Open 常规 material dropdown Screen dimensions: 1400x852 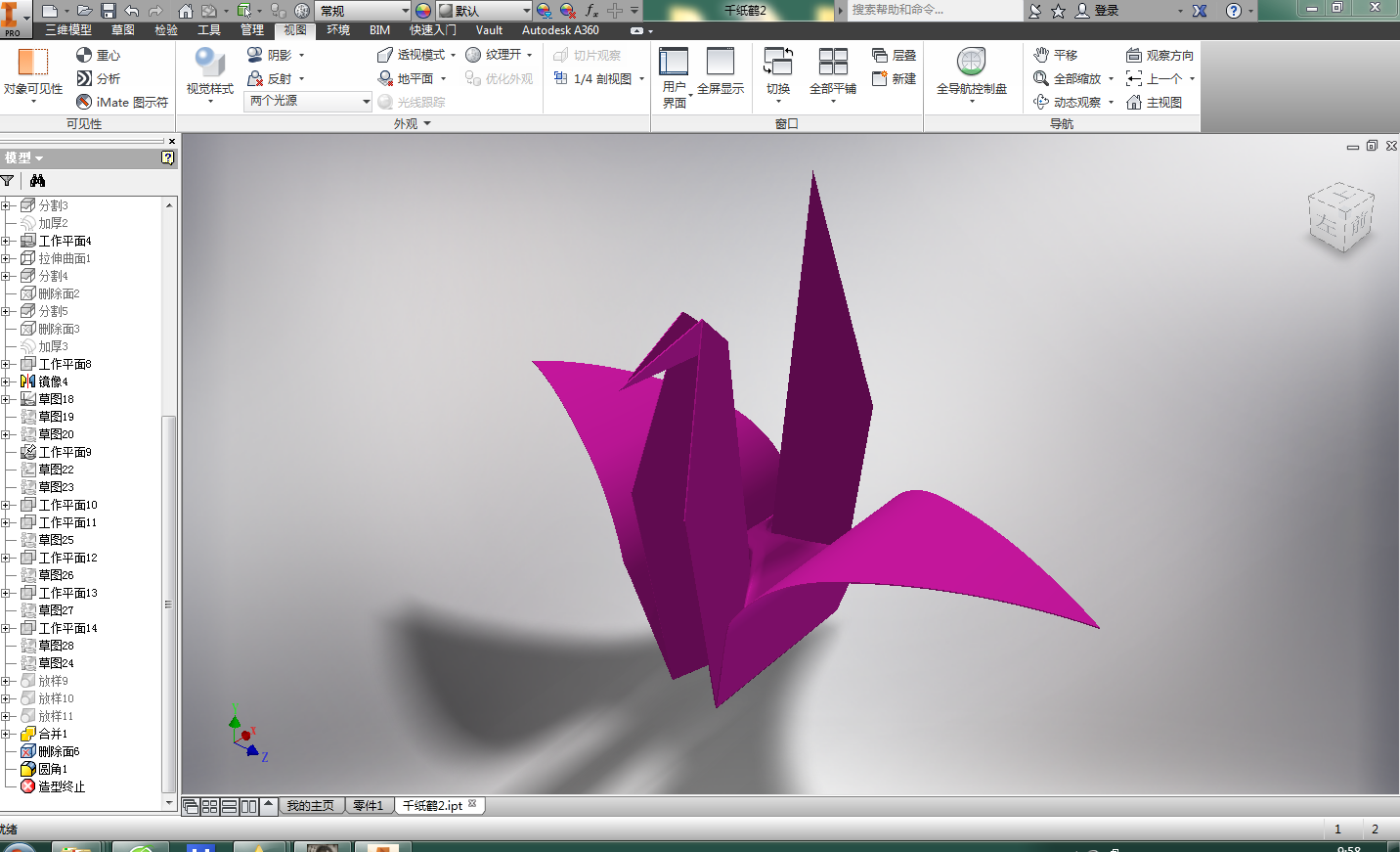point(363,11)
